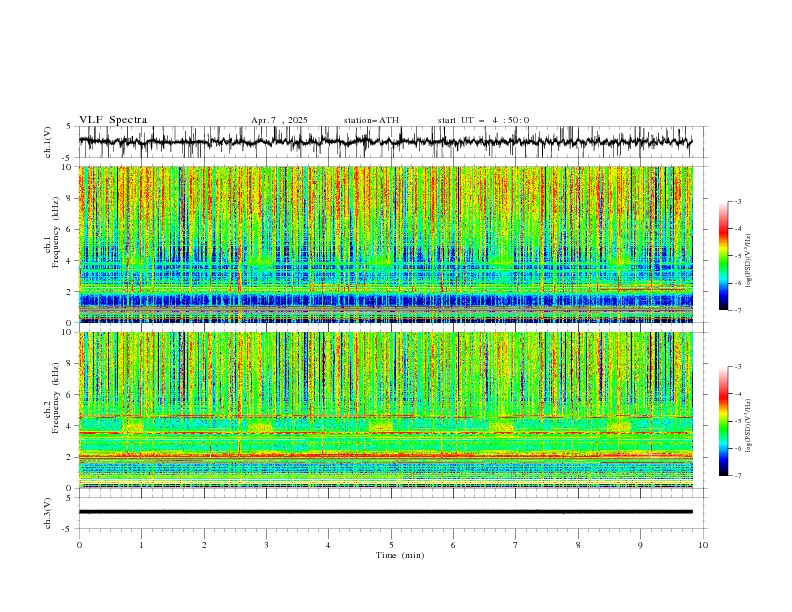
Task: Click the ch.2 color scale bar
Action: (x=723, y=421)
